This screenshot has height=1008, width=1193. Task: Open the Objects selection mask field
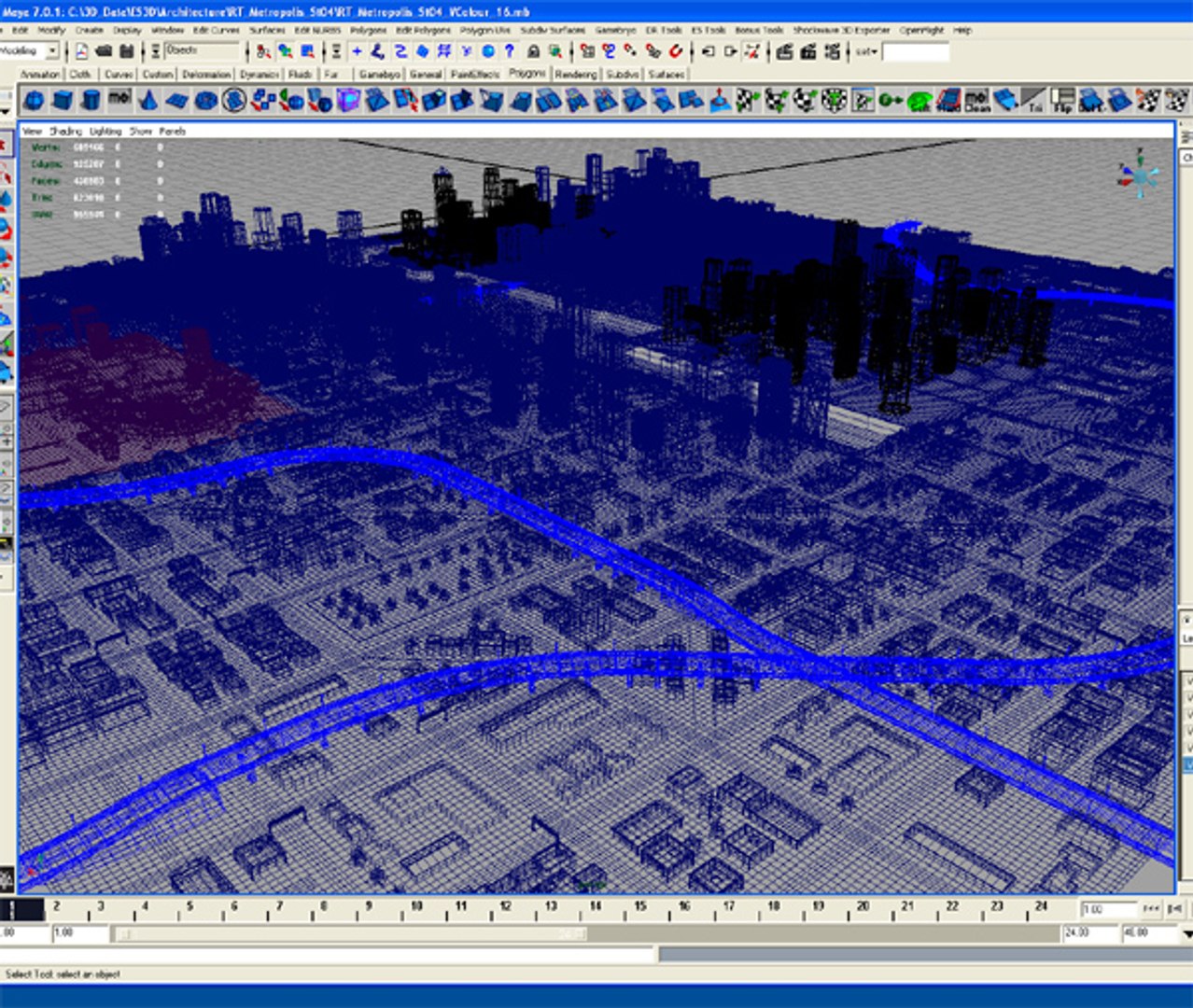click(201, 51)
